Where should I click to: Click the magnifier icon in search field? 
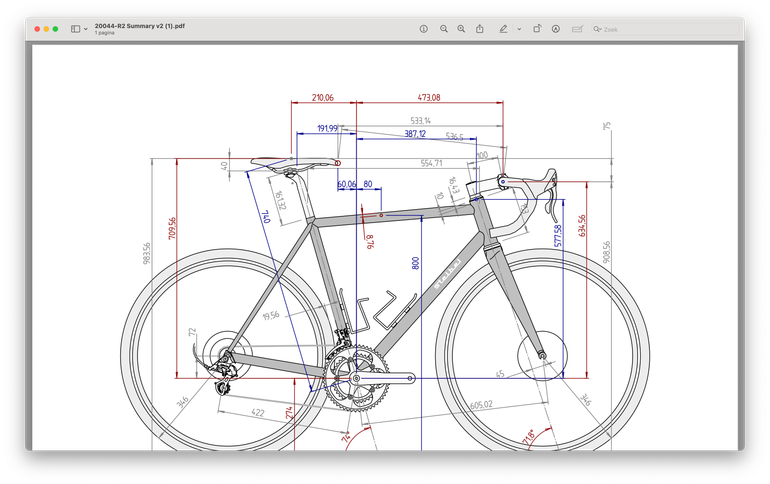pyautogui.click(x=597, y=29)
